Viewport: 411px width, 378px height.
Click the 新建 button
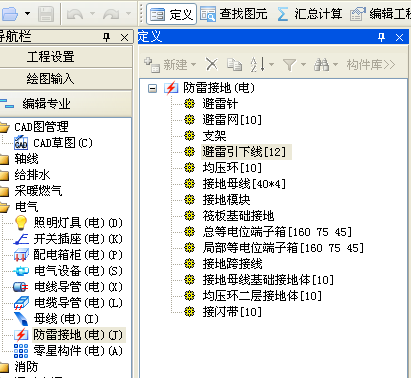point(166,65)
